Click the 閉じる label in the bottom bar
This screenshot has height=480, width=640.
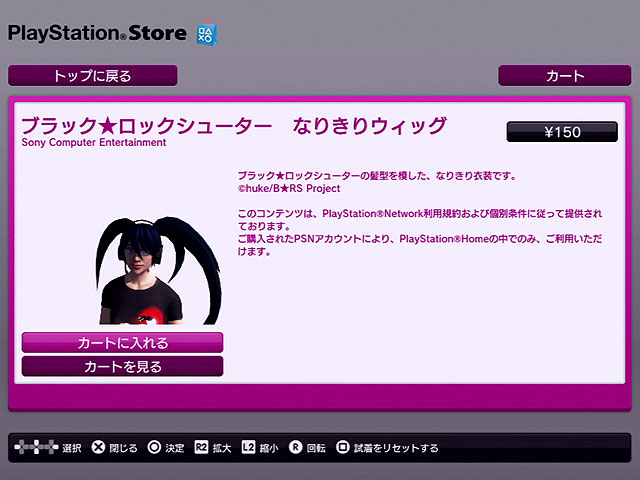pyautogui.click(x=123, y=448)
